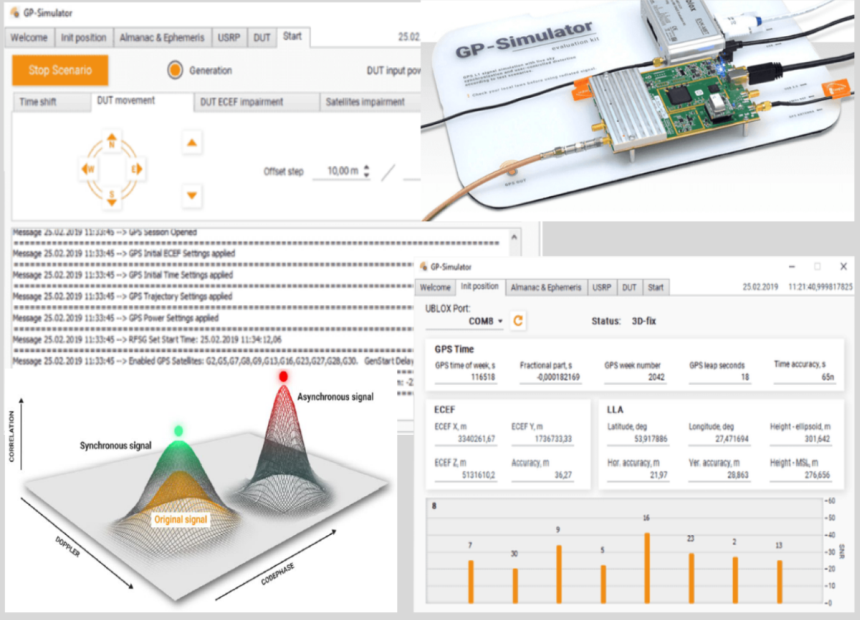Click the SNR bar for satellite 30

515,586
